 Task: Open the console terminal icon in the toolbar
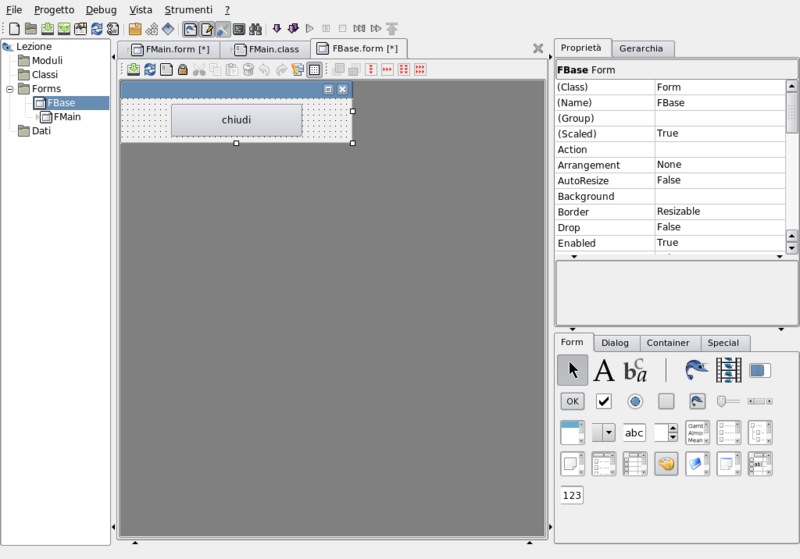(239, 29)
